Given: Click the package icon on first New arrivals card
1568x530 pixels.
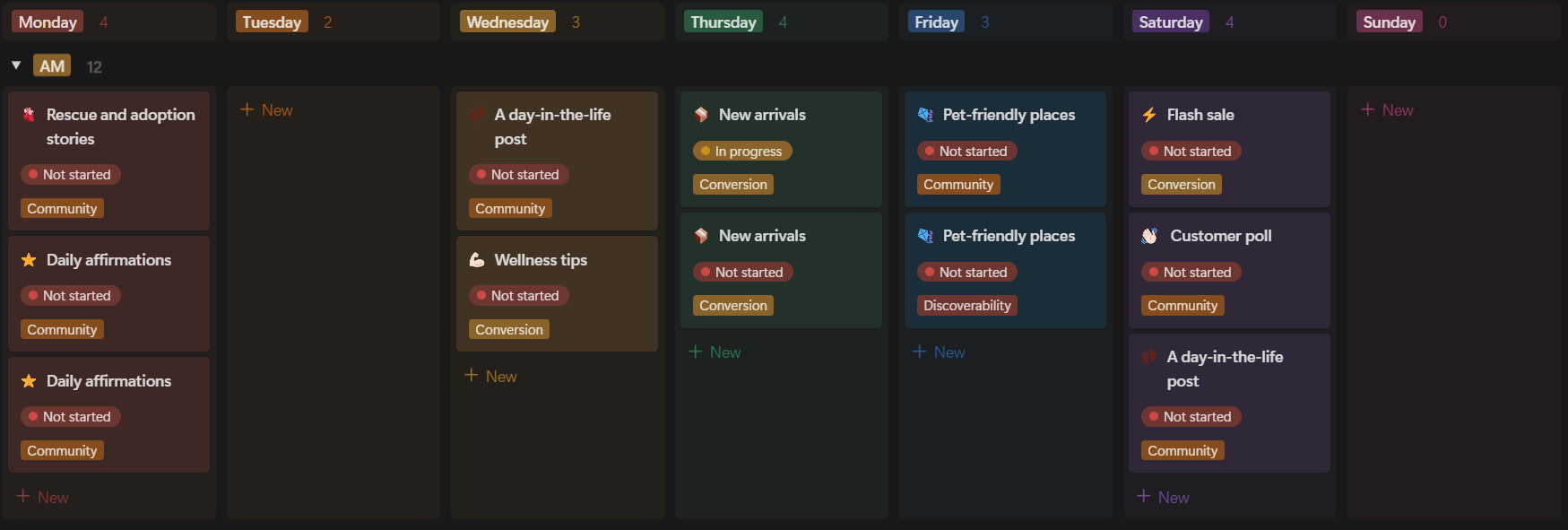Looking at the screenshot, I should click(x=701, y=115).
